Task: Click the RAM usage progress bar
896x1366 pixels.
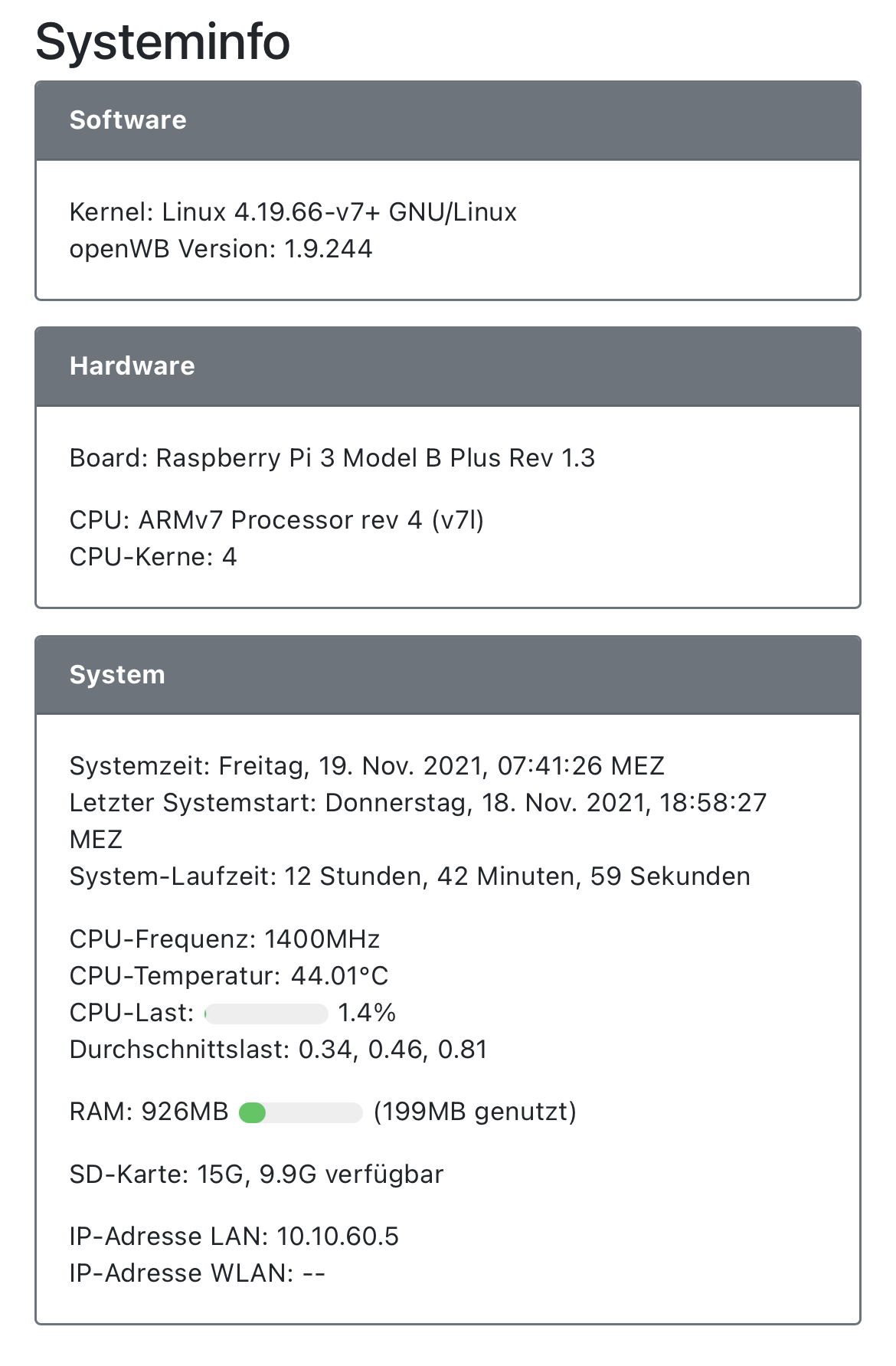Action: point(300,1112)
